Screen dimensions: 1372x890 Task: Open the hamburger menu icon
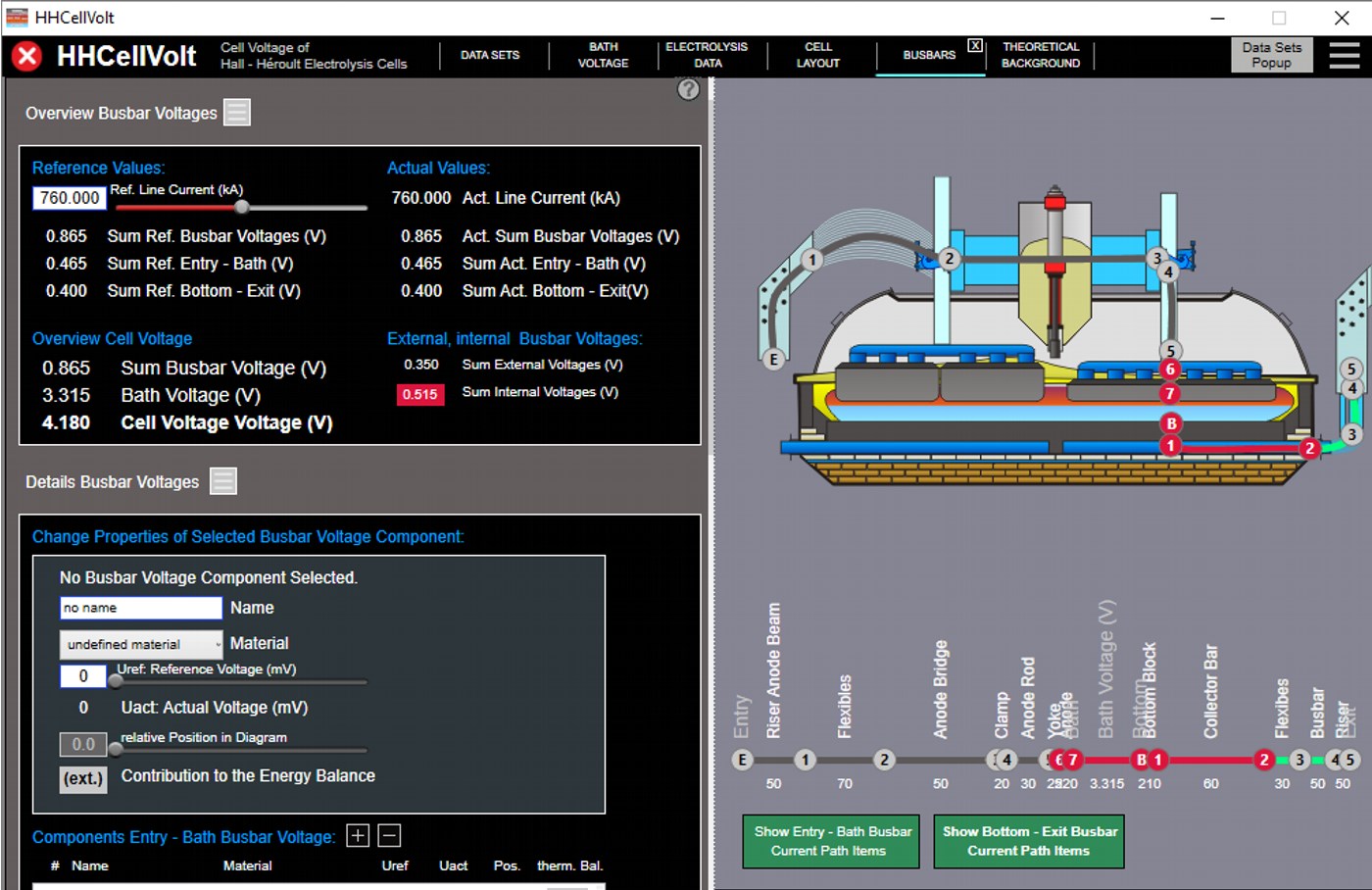click(1344, 56)
